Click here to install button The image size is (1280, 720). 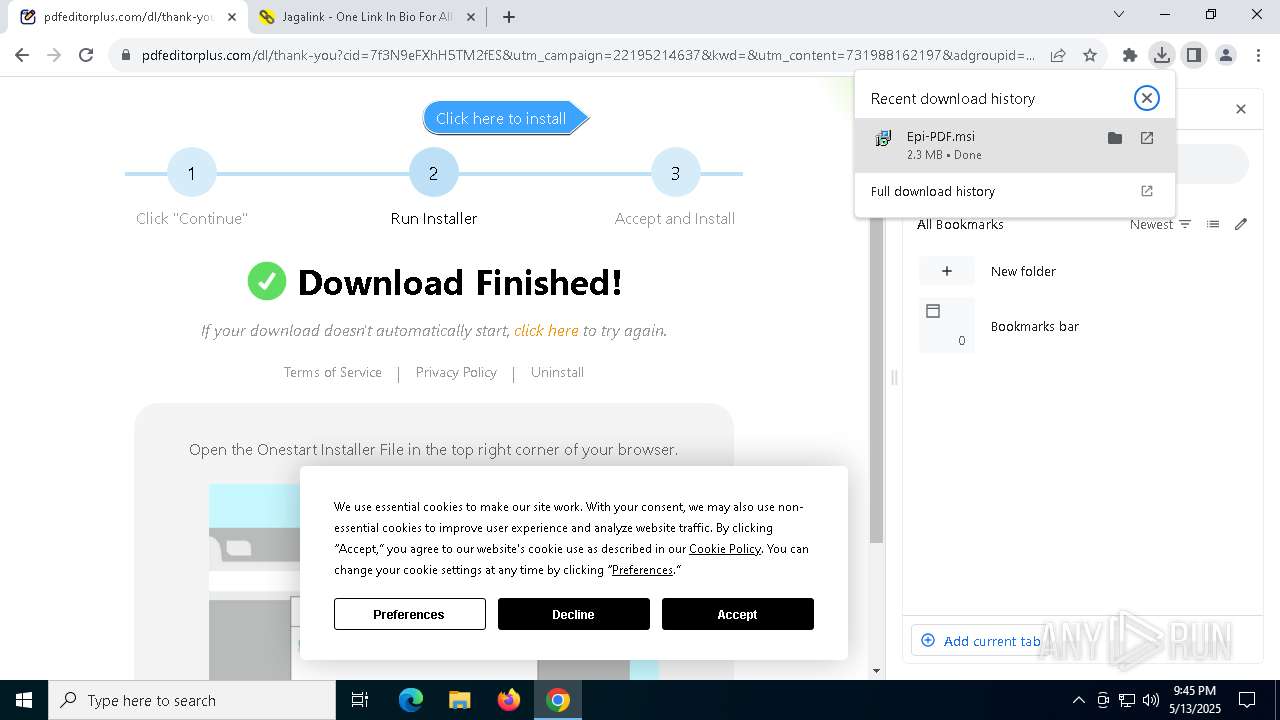point(505,118)
